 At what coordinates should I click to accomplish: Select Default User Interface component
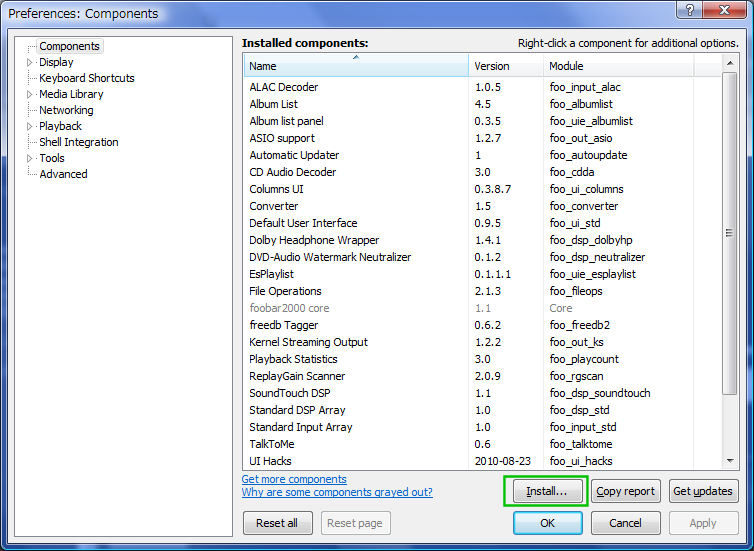click(x=483, y=223)
